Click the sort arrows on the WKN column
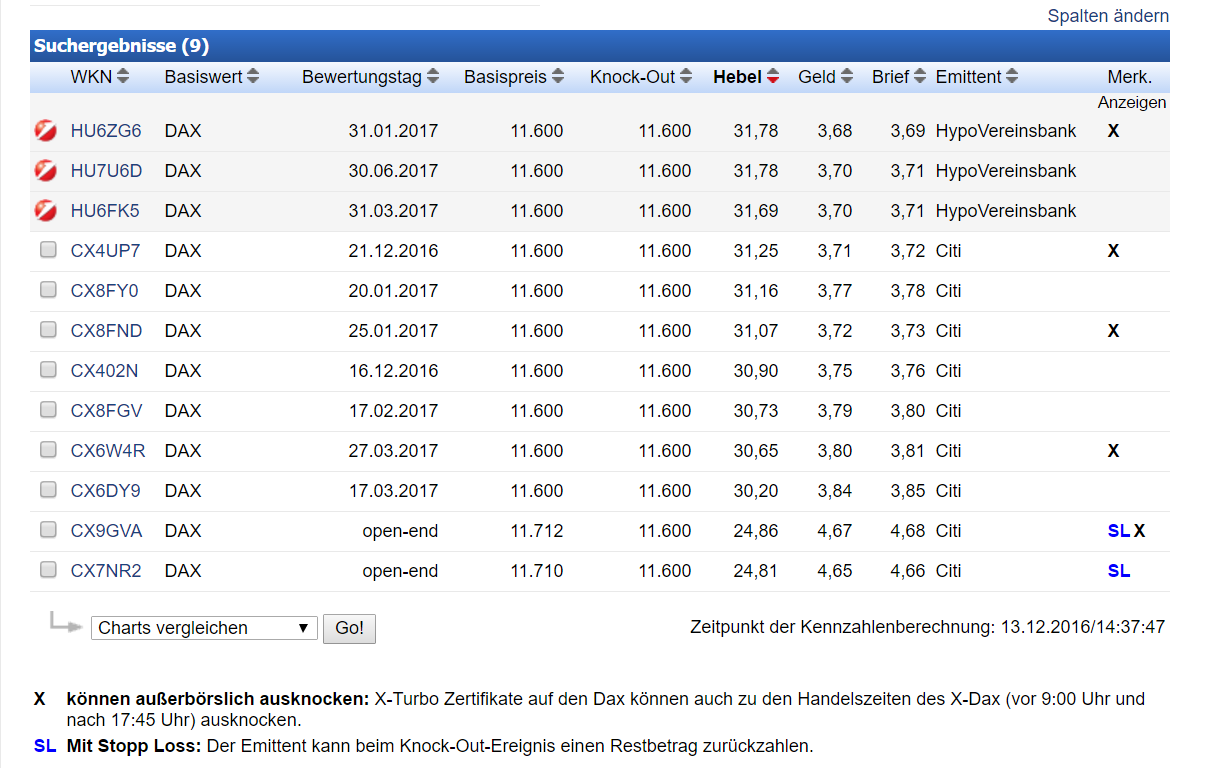Image resolution: width=1219 pixels, height=768 pixels. pyautogui.click(x=124, y=76)
